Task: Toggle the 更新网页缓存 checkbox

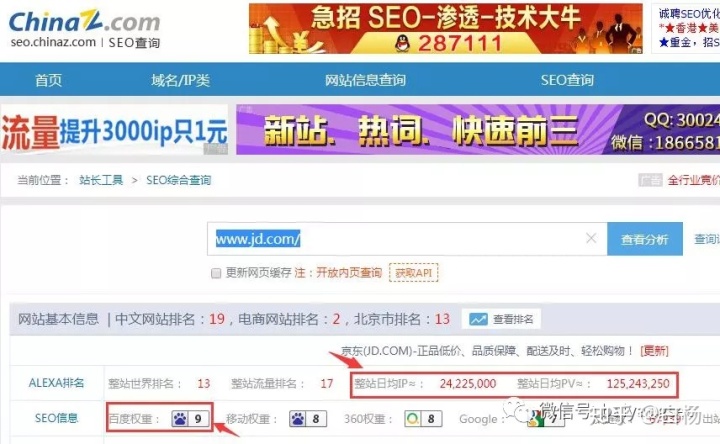Action: click(216, 273)
